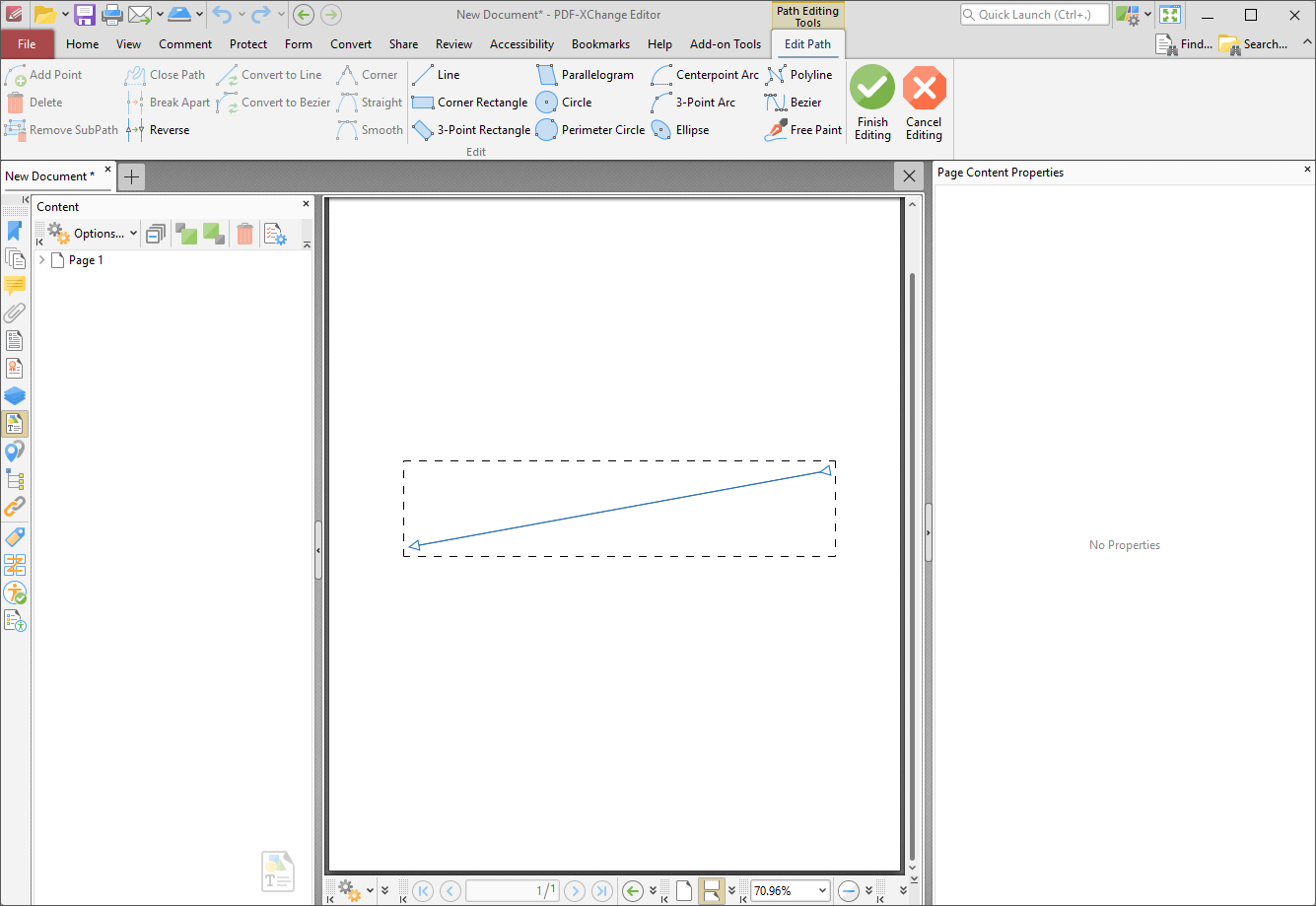Select the Bezier path tool
Viewport: 1316px width, 906px height.
point(795,103)
